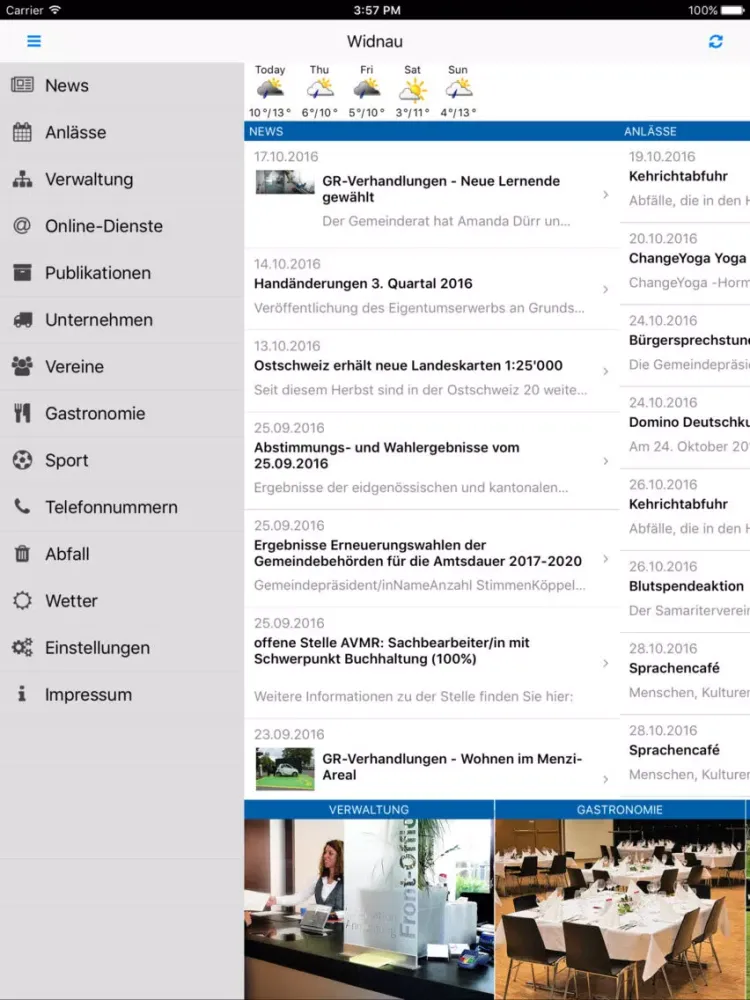Select the Abfall trash can icon

pyautogui.click(x=22, y=554)
